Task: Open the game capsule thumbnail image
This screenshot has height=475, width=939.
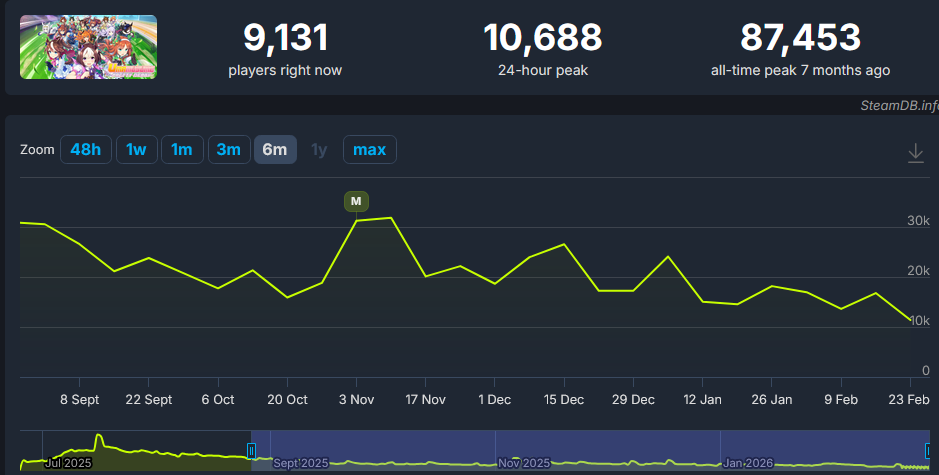Action: [x=89, y=47]
